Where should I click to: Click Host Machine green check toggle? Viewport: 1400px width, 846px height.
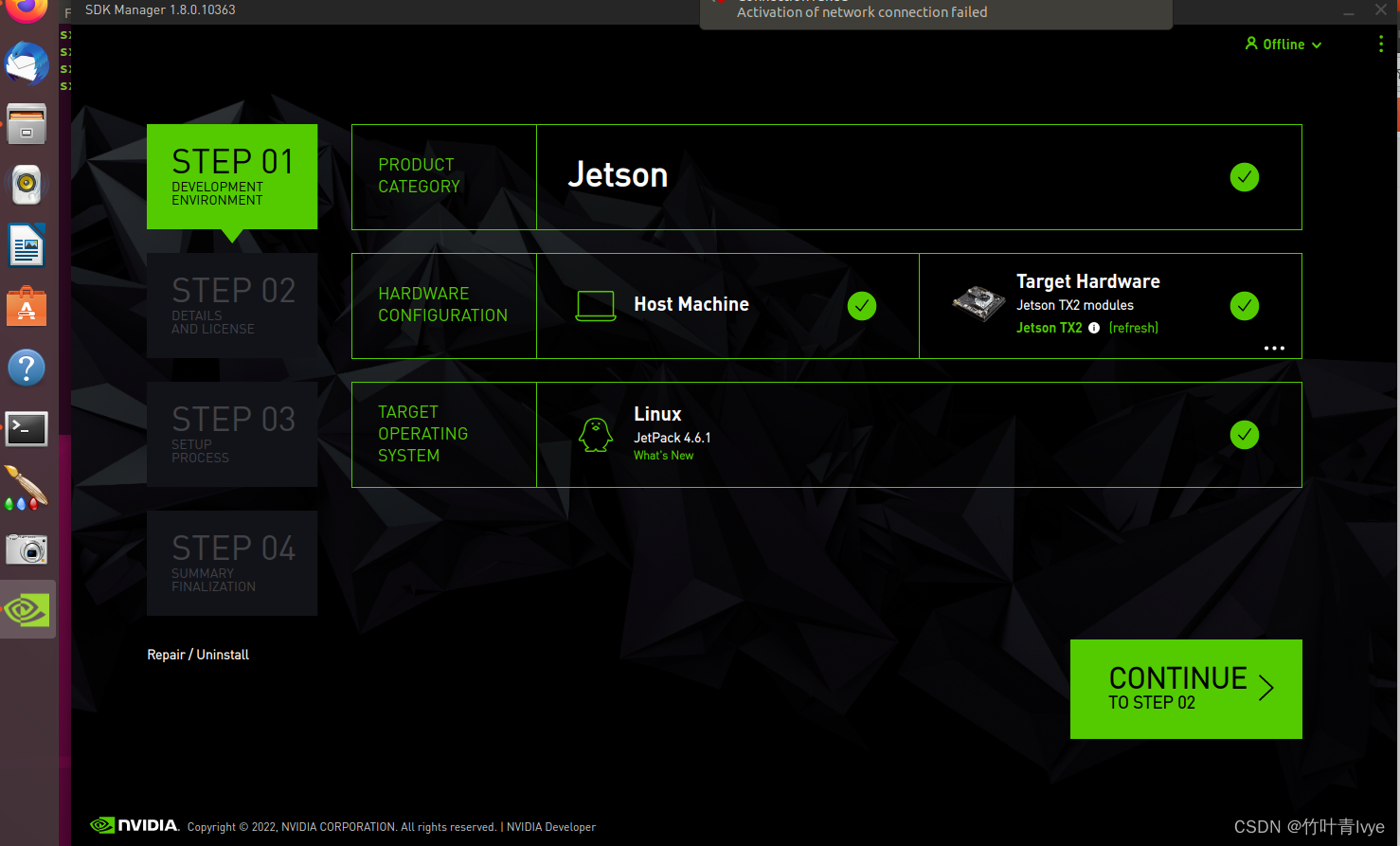862,305
